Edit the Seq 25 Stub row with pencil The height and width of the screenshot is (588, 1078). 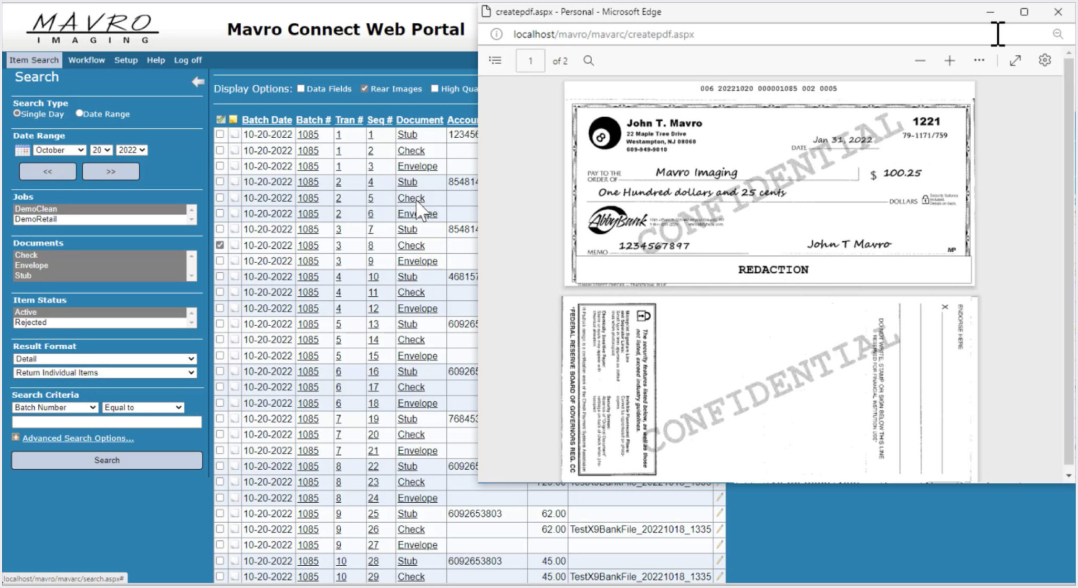(719, 514)
